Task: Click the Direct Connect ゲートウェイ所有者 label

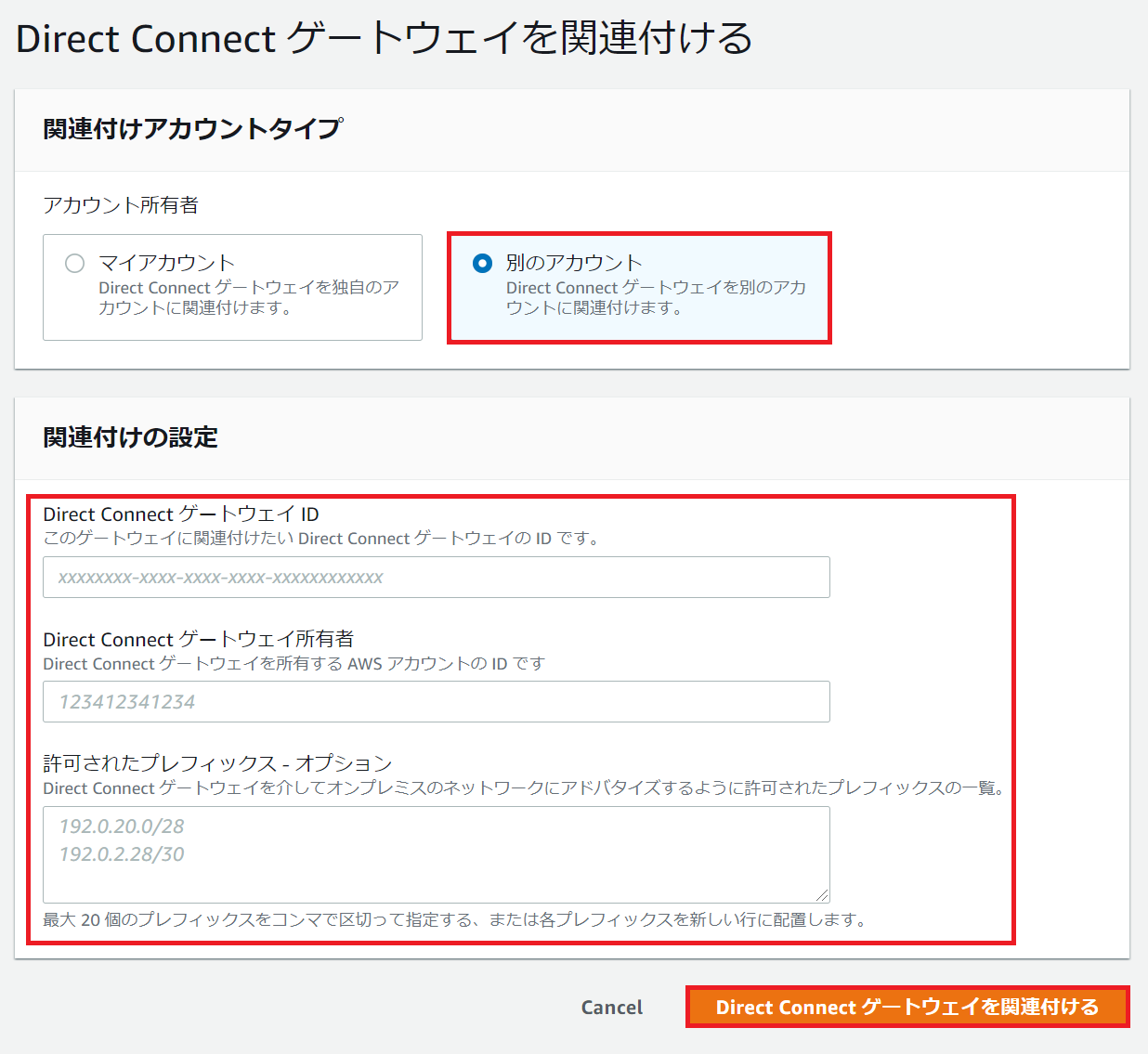Action: (x=199, y=639)
